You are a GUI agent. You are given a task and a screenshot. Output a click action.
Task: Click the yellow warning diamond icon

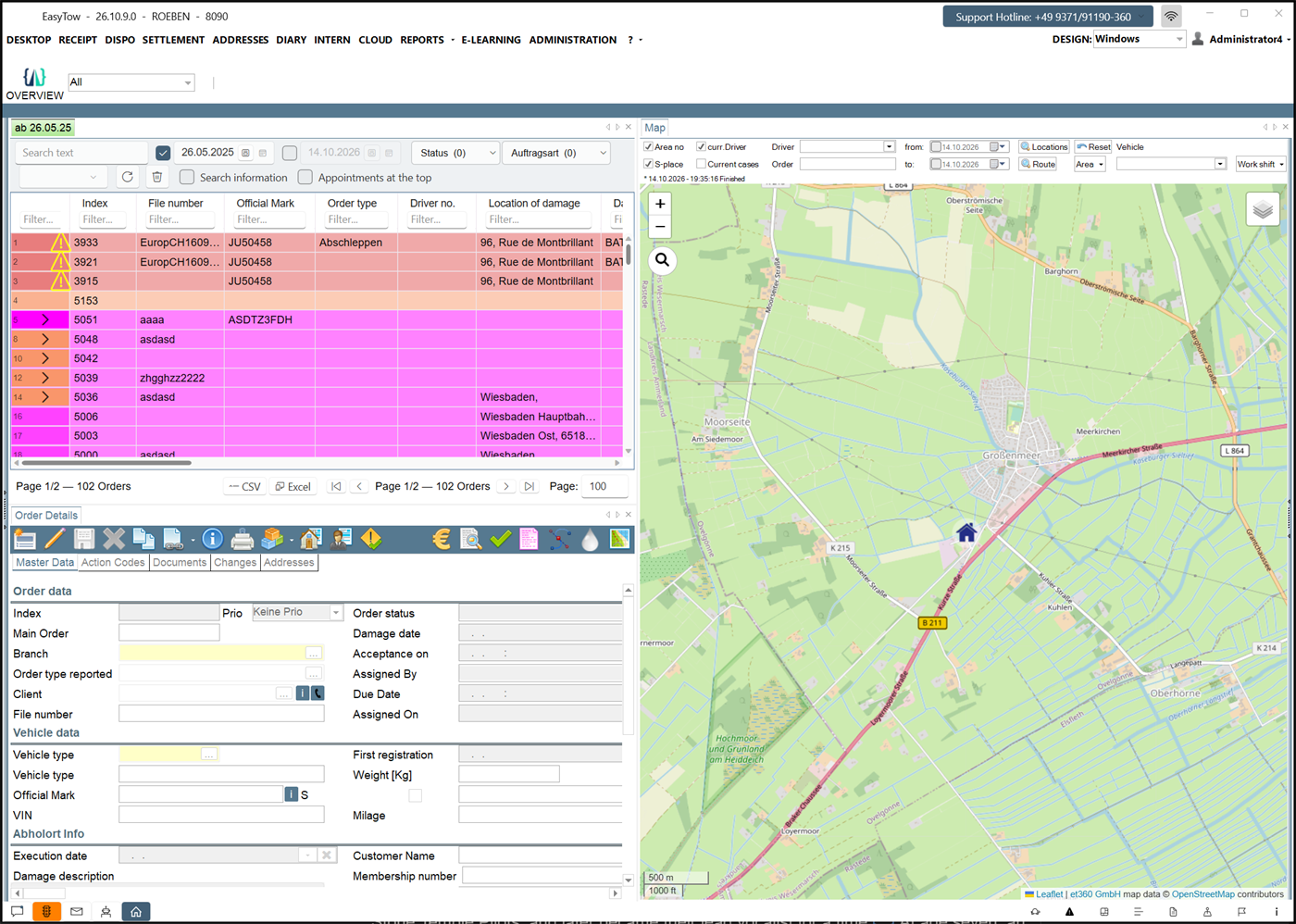point(371,539)
